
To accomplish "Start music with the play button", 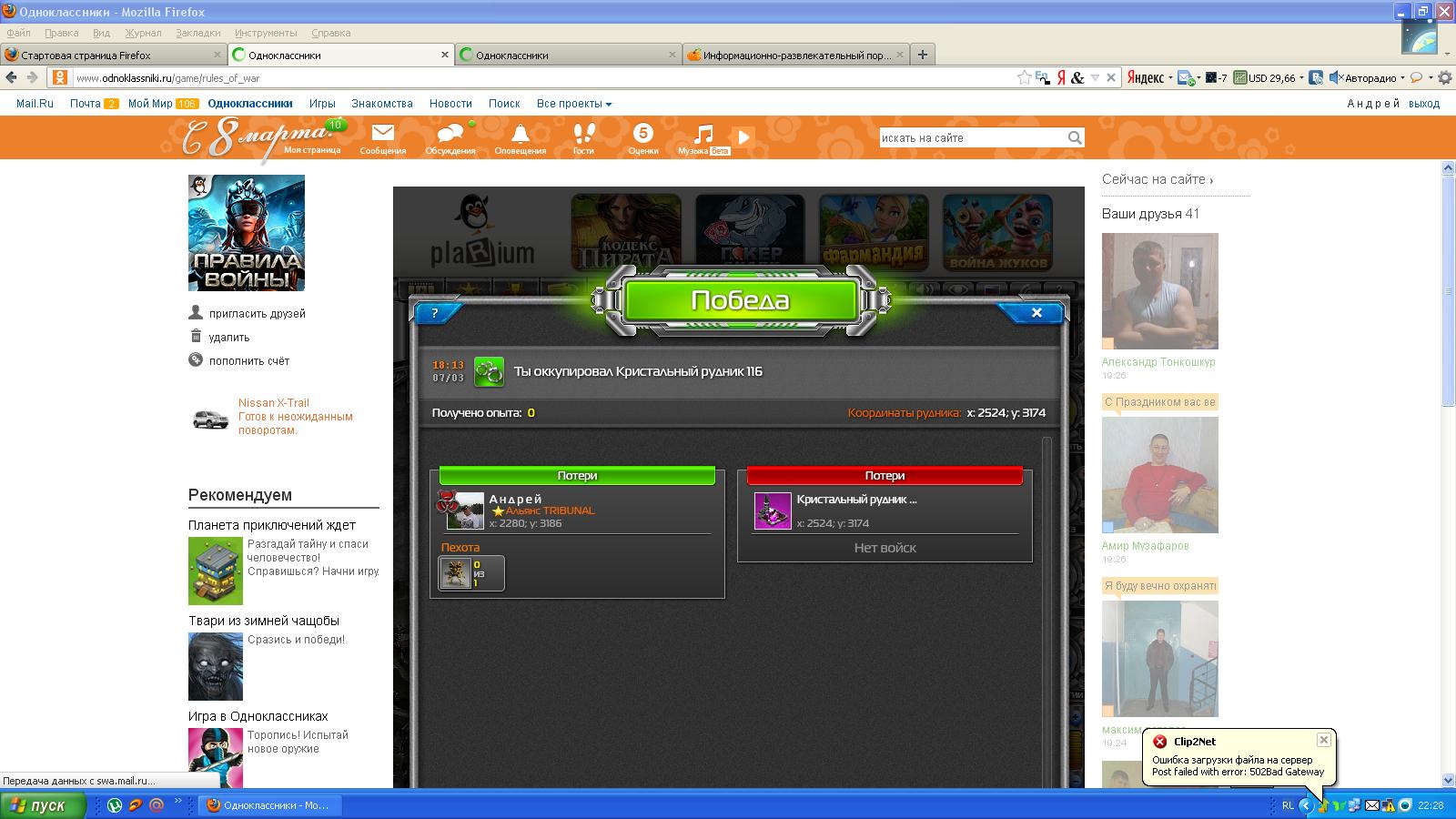I will click(x=744, y=136).
